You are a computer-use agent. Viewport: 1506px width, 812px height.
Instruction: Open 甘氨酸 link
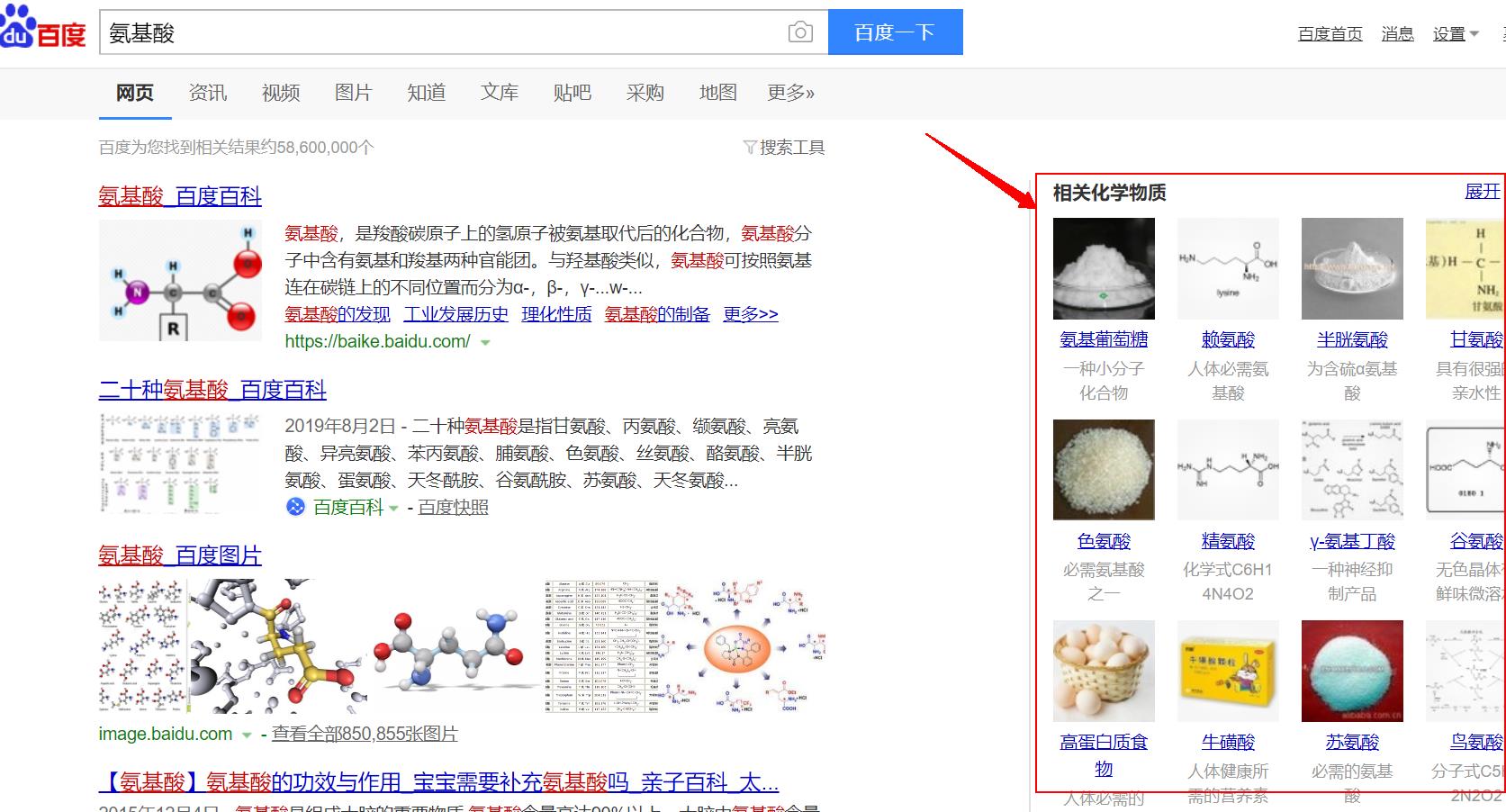pos(1476,340)
